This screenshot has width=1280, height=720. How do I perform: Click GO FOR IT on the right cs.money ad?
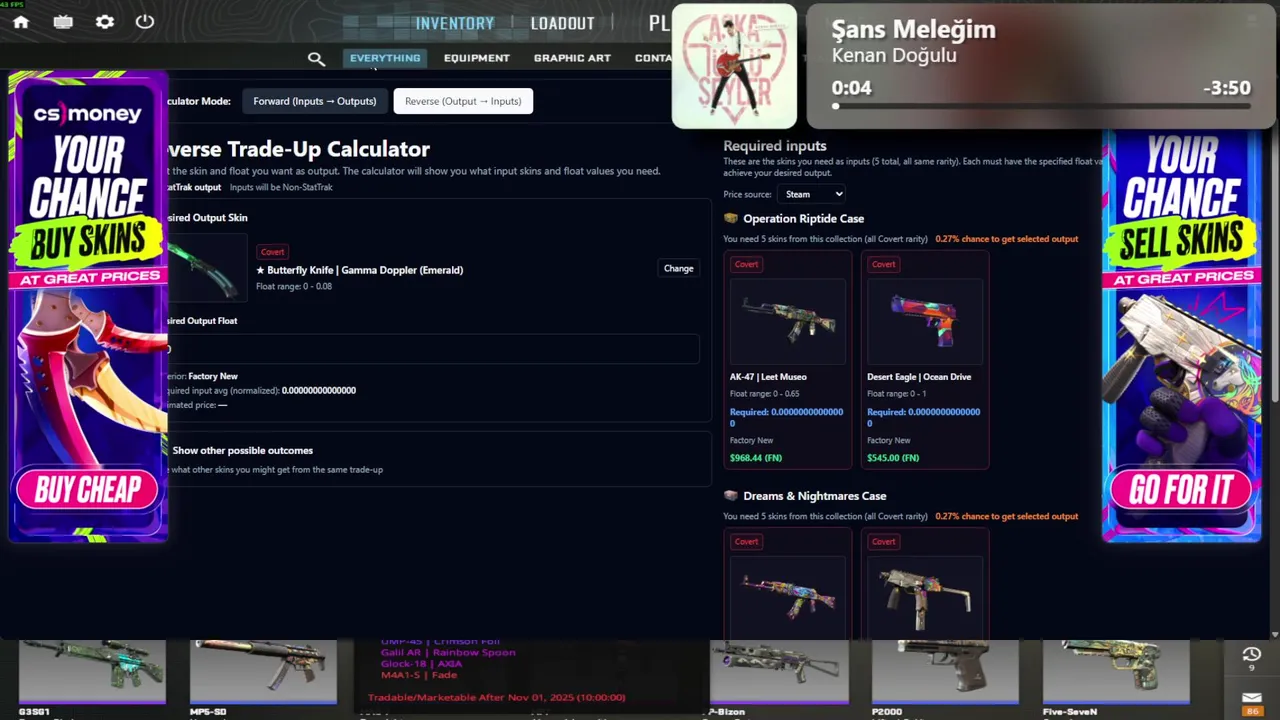(1181, 490)
